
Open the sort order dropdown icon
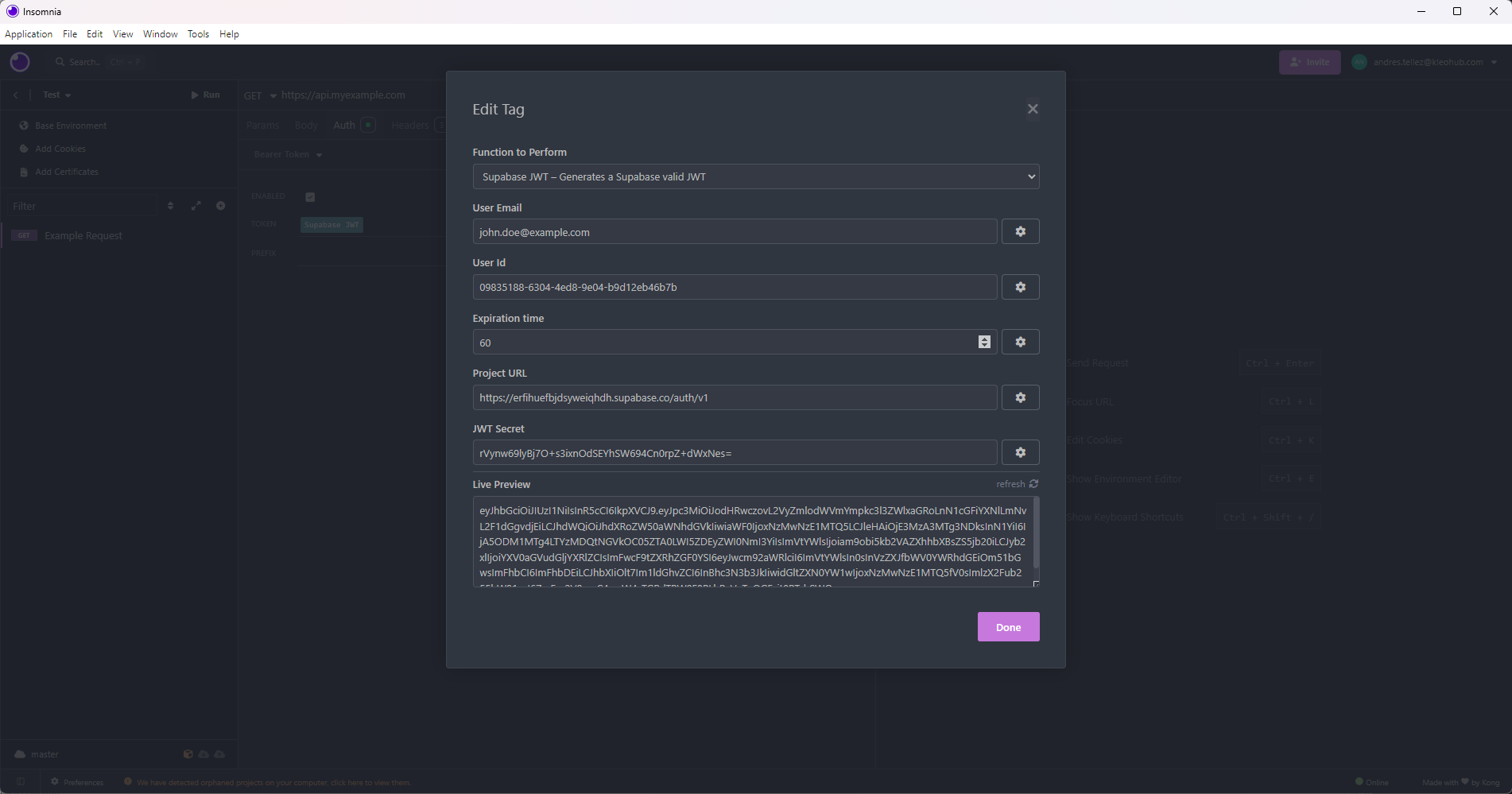pyautogui.click(x=170, y=206)
